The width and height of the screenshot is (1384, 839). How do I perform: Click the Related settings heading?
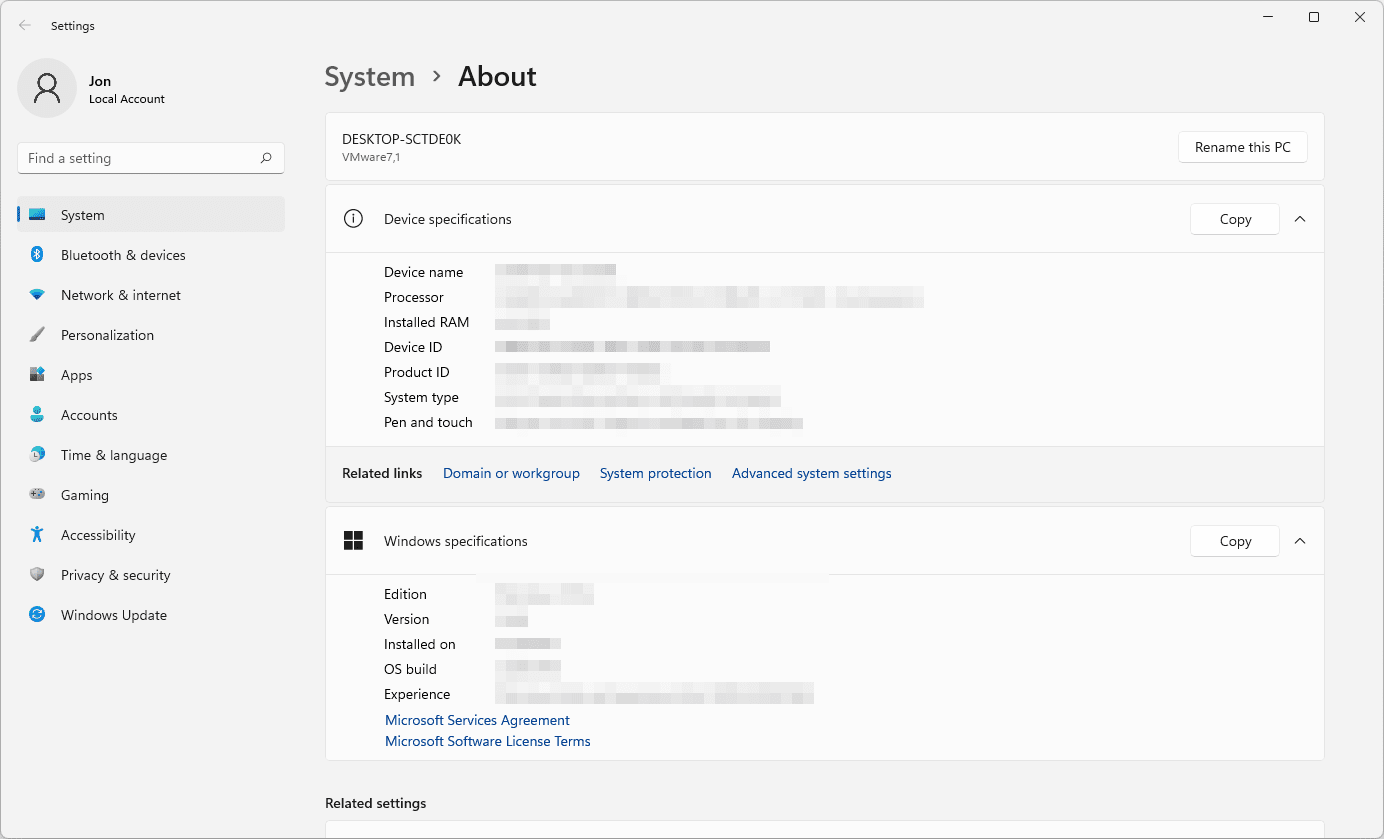376,803
